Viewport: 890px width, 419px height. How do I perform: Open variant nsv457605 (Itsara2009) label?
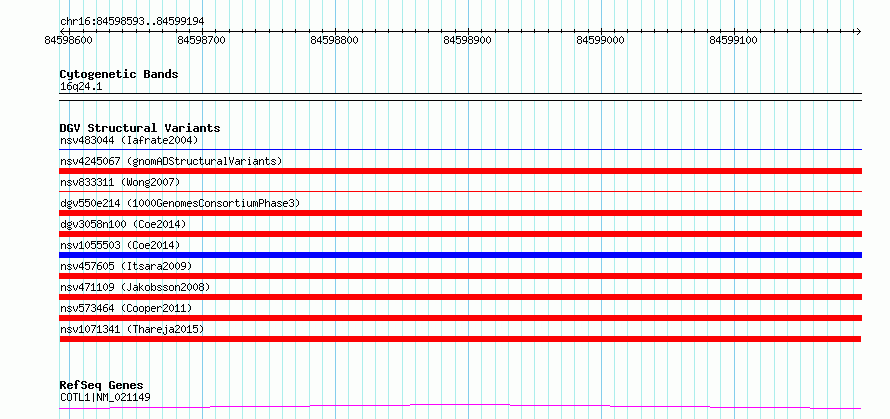(126, 266)
